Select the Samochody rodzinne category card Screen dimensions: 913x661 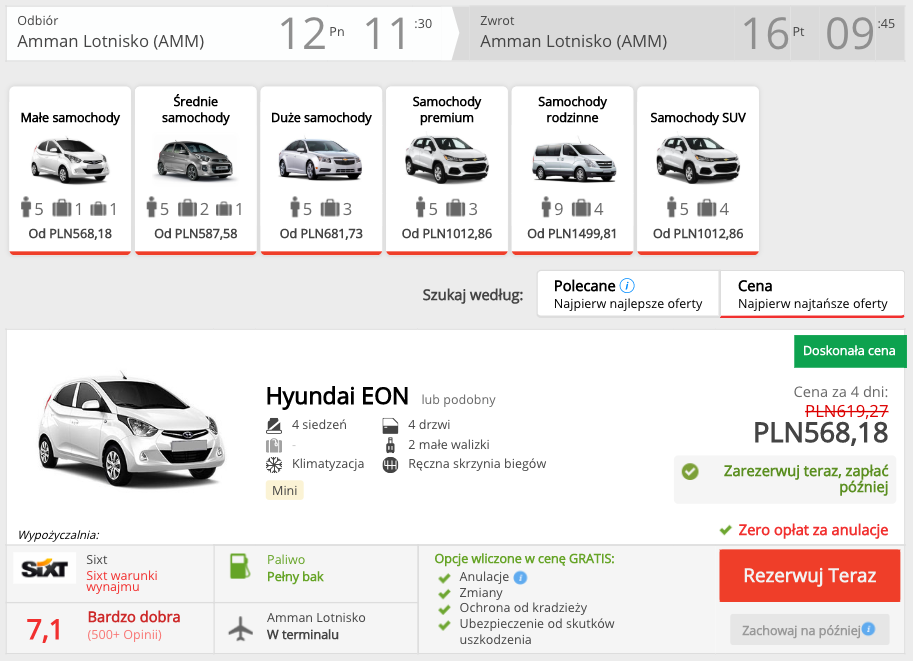pyautogui.click(x=572, y=170)
